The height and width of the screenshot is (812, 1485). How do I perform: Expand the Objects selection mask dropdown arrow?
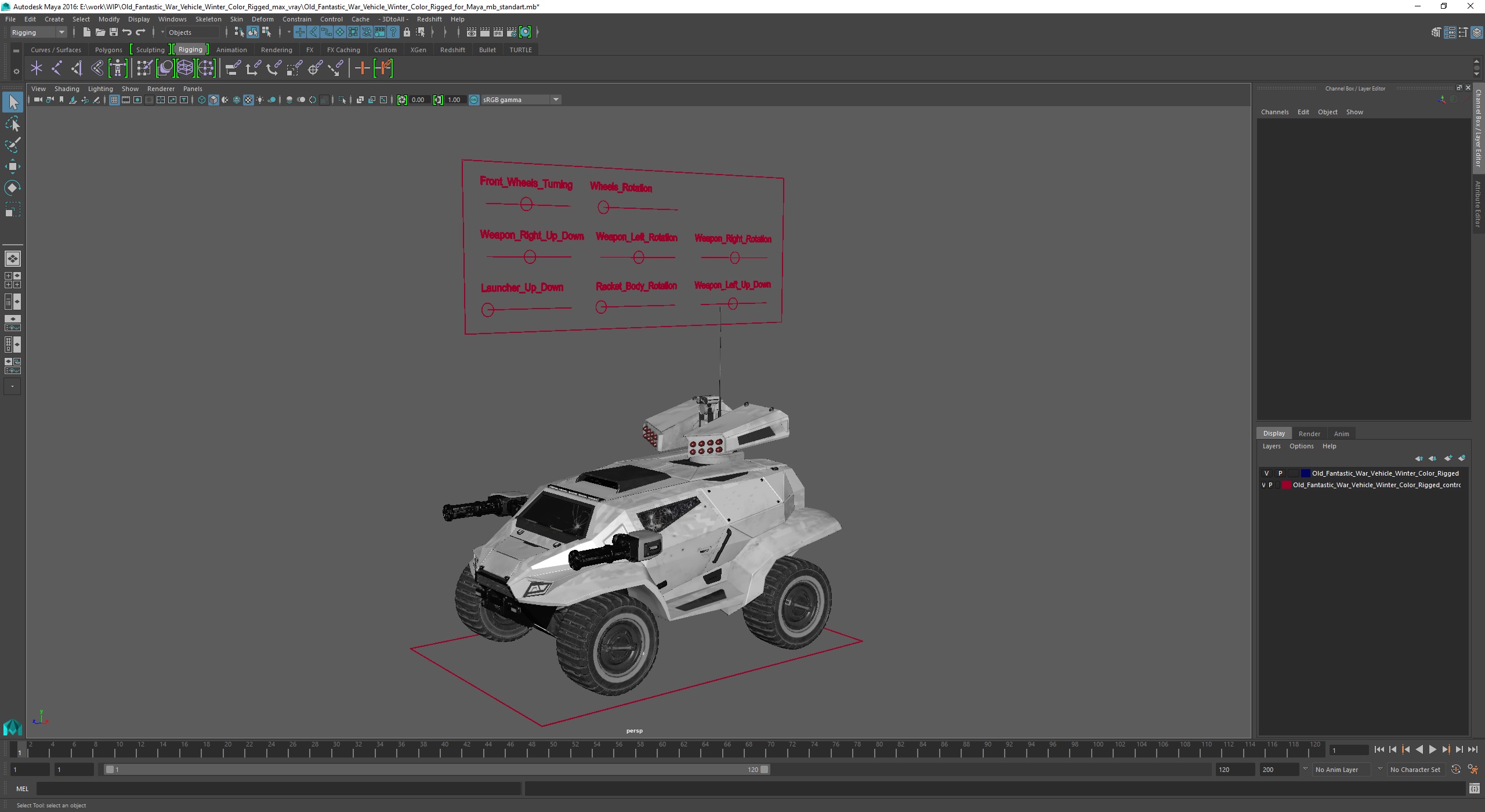tap(162, 32)
